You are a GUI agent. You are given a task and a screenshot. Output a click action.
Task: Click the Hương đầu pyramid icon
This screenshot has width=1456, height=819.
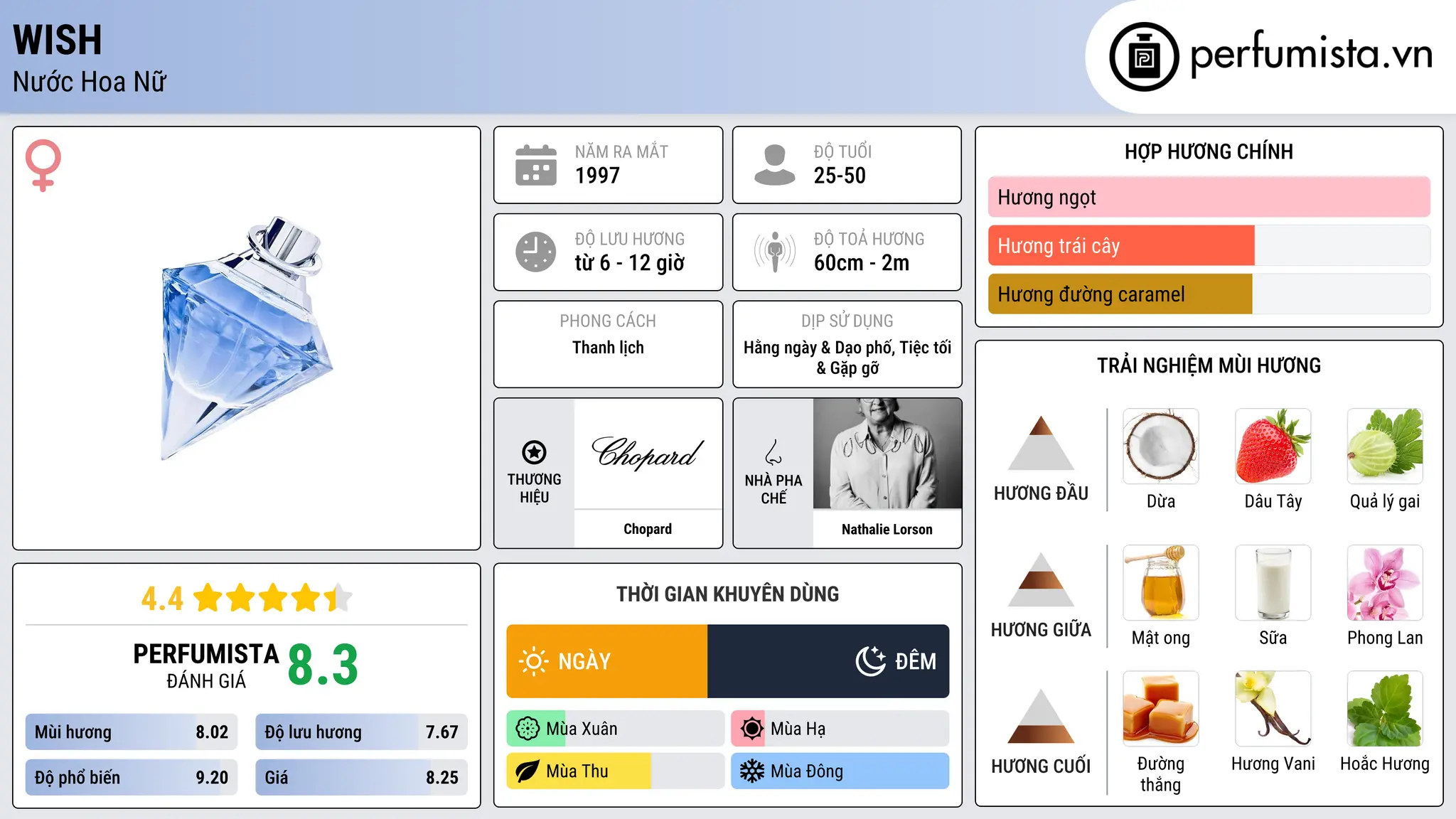(1041, 443)
